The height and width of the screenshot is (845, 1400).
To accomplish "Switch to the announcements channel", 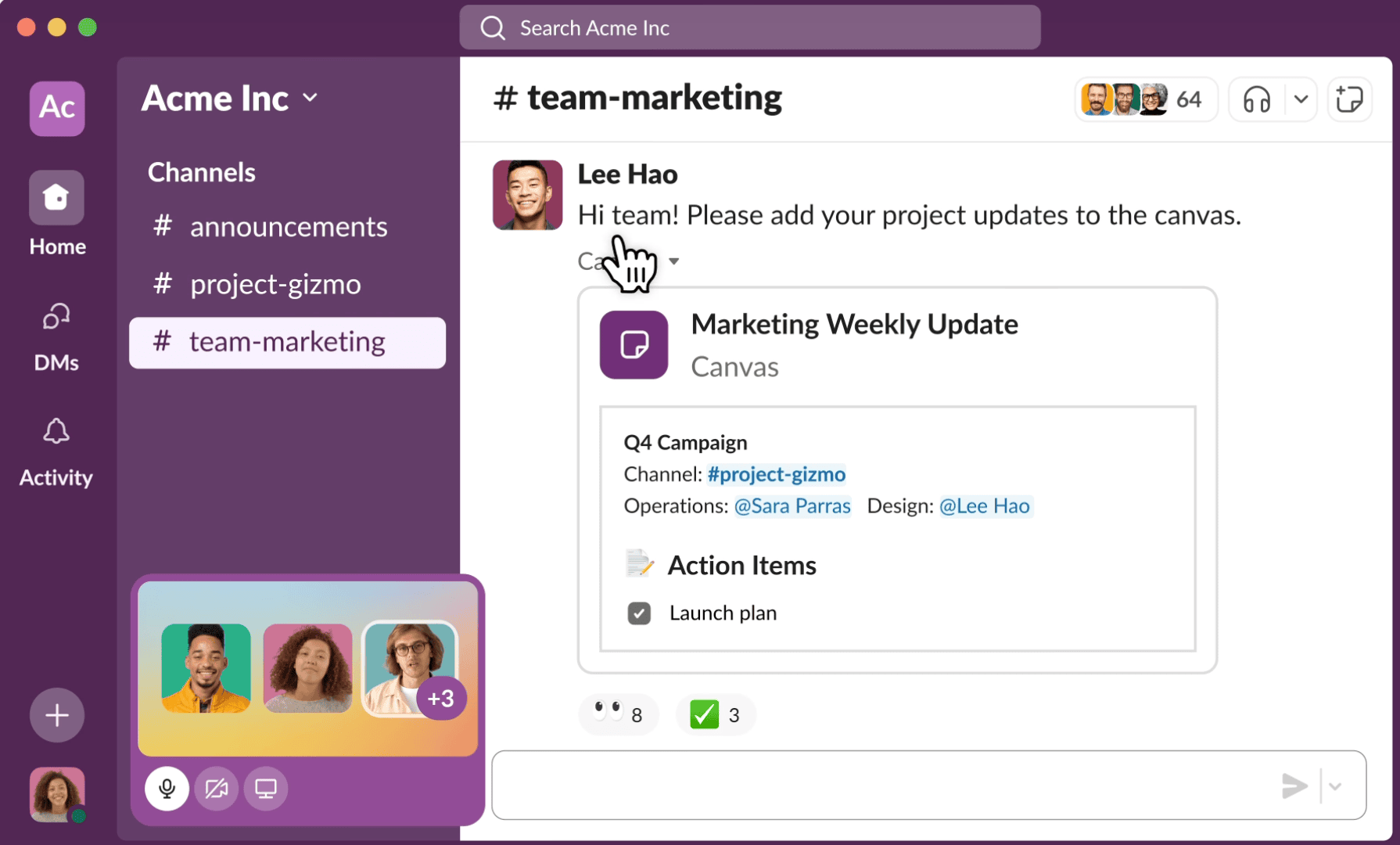I will click(x=289, y=227).
